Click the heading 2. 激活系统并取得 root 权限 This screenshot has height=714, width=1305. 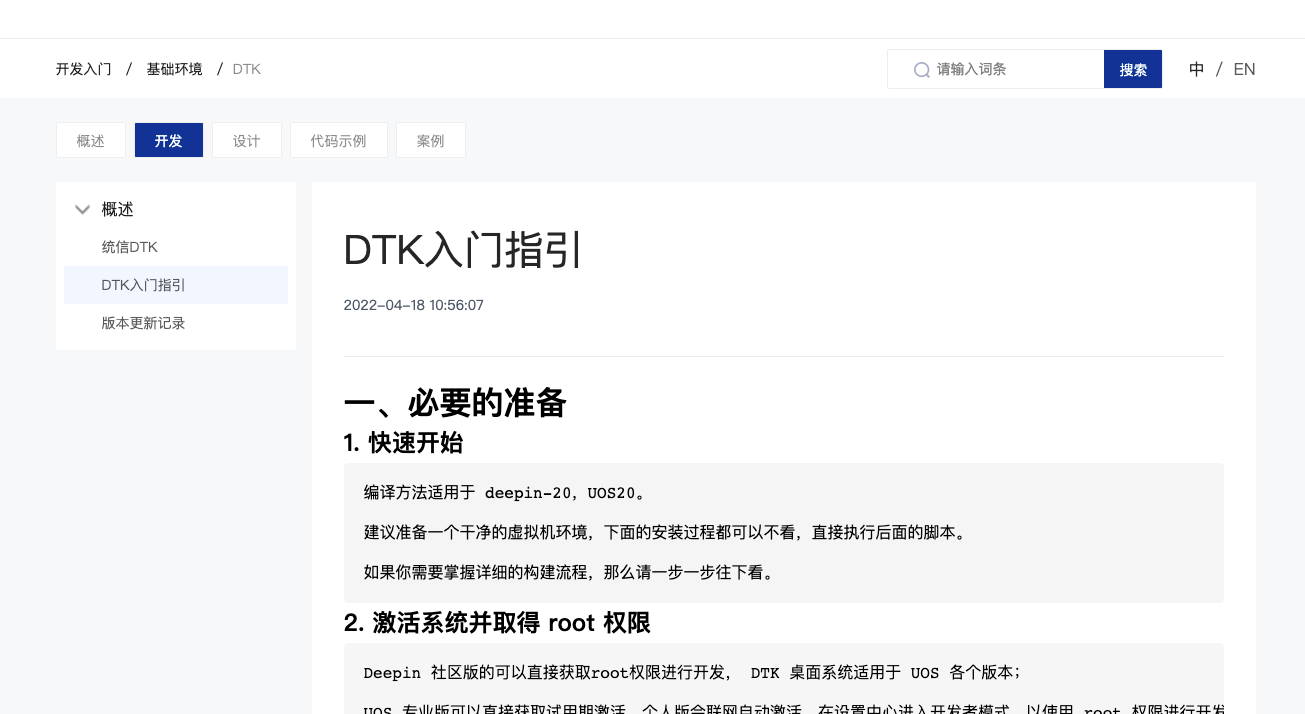pyautogui.click(x=497, y=623)
